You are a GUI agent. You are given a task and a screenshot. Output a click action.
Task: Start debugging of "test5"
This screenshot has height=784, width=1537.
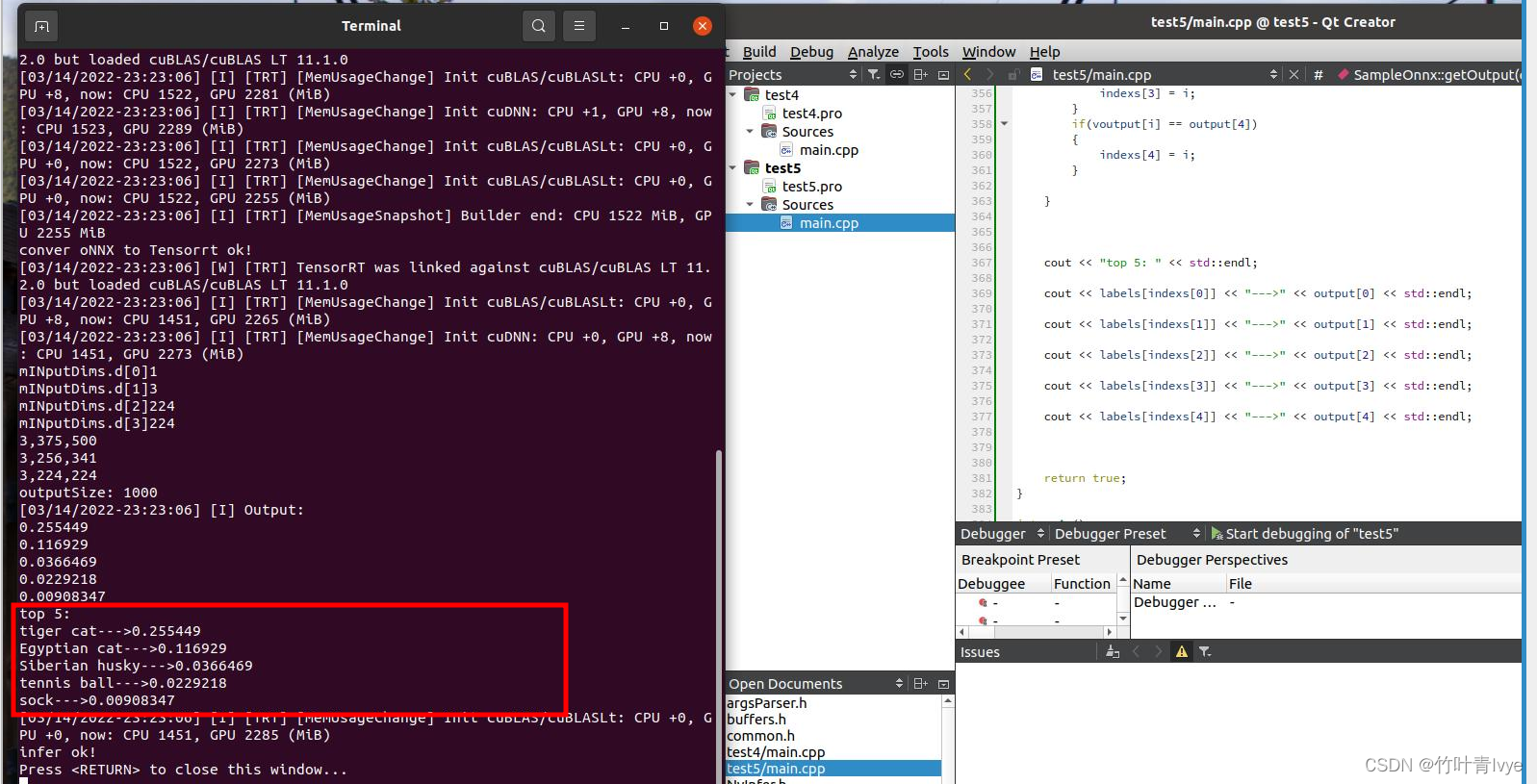[1304, 533]
